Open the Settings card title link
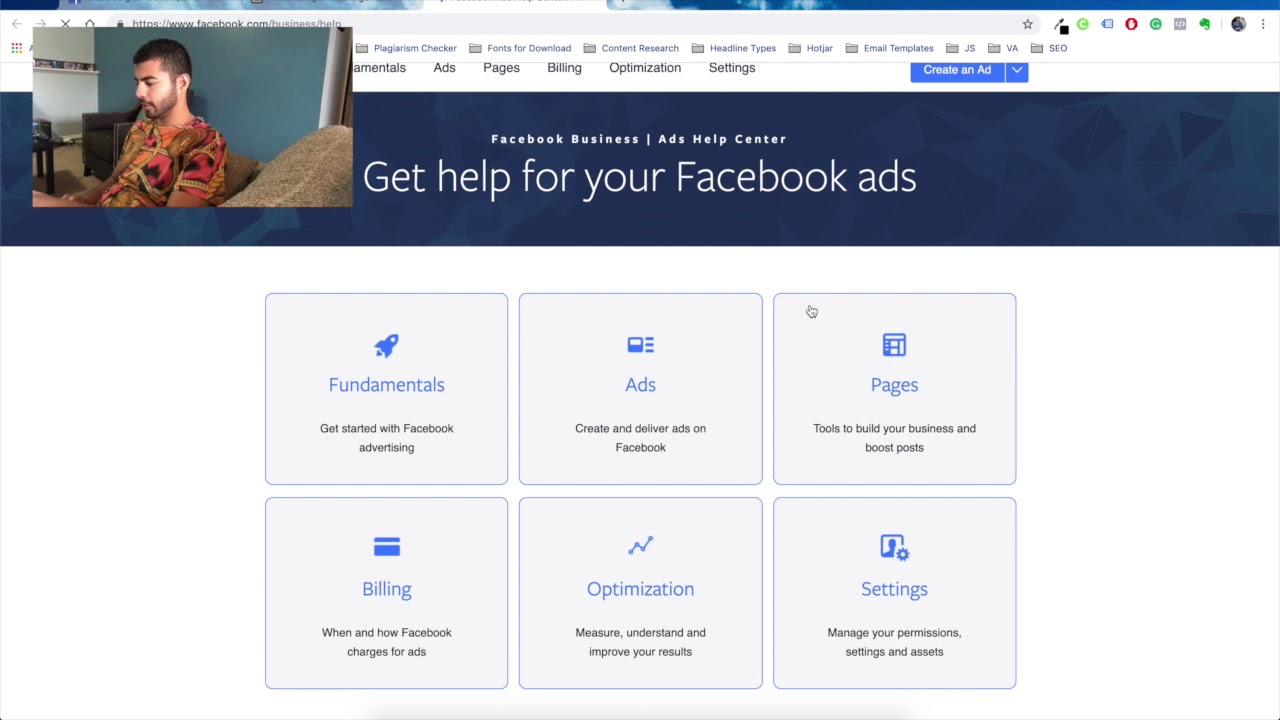The height and width of the screenshot is (720, 1280). click(894, 589)
